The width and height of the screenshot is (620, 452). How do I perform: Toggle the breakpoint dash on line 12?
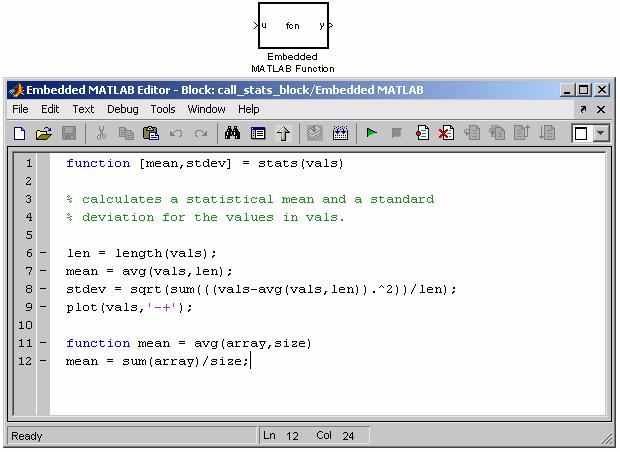(43, 361)
